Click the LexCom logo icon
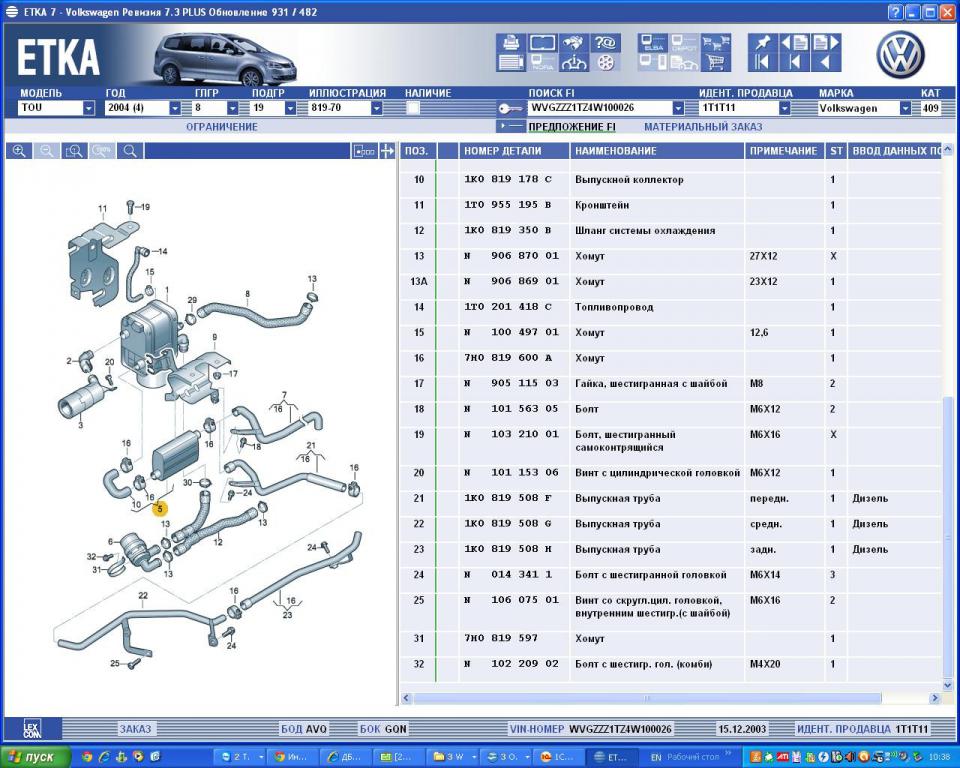960x768 pixels. (32, 728)
